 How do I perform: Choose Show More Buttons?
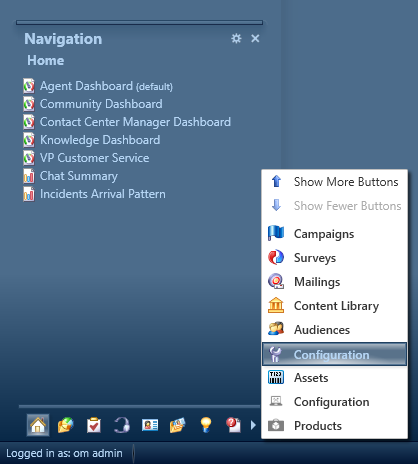pyautogui.click(x=334, y=182)
